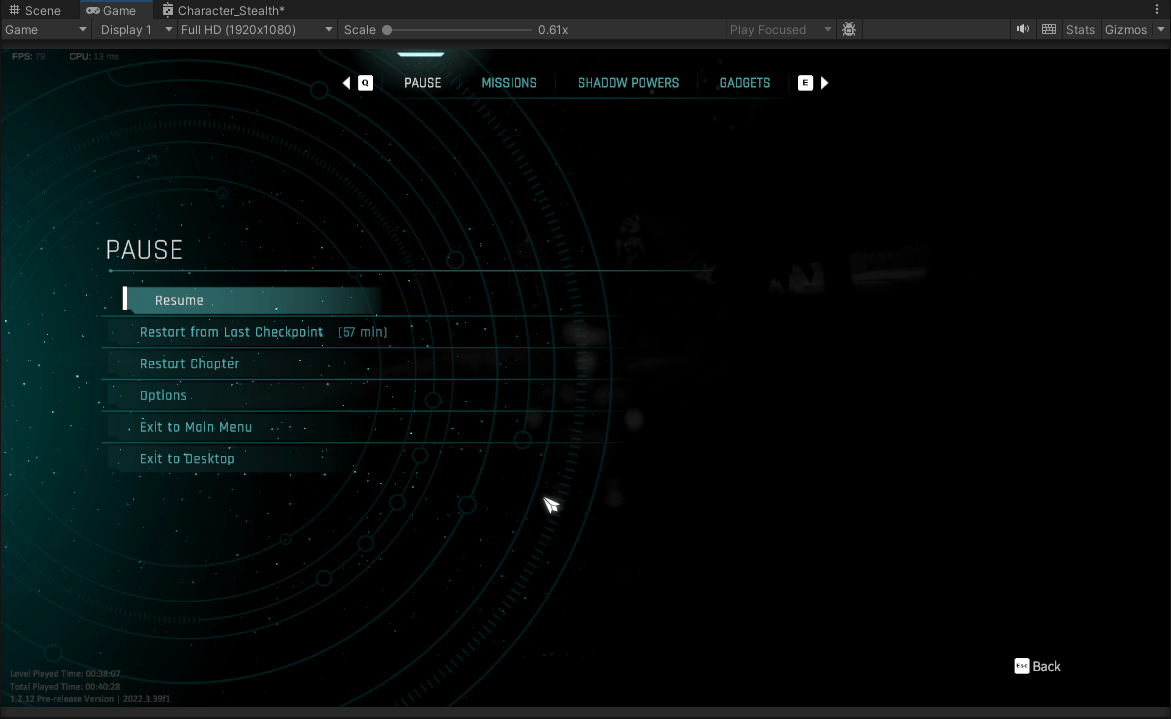Open the three-dot window options menu
Viewport: 1171px width, 719px height.
click(x=1157, y=10)
